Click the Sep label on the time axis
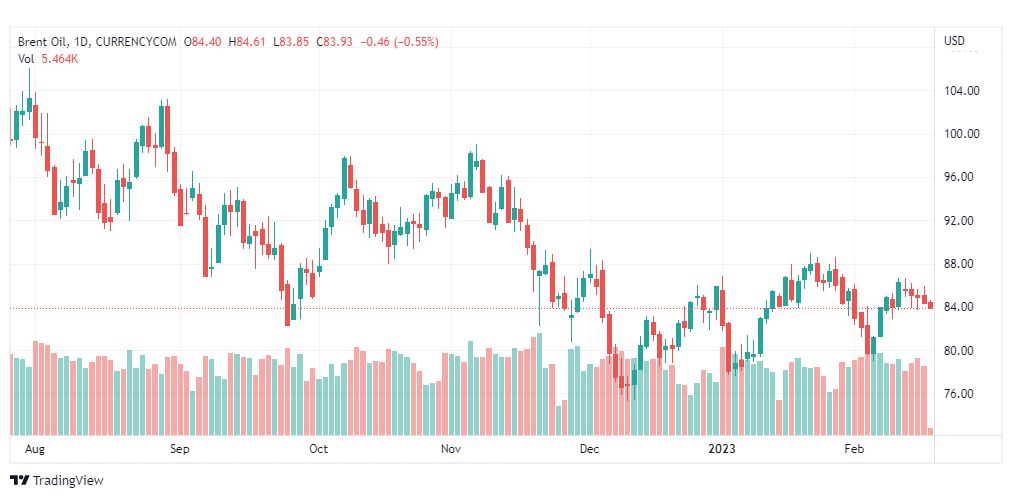1012x498 pixels. point(179,449)
